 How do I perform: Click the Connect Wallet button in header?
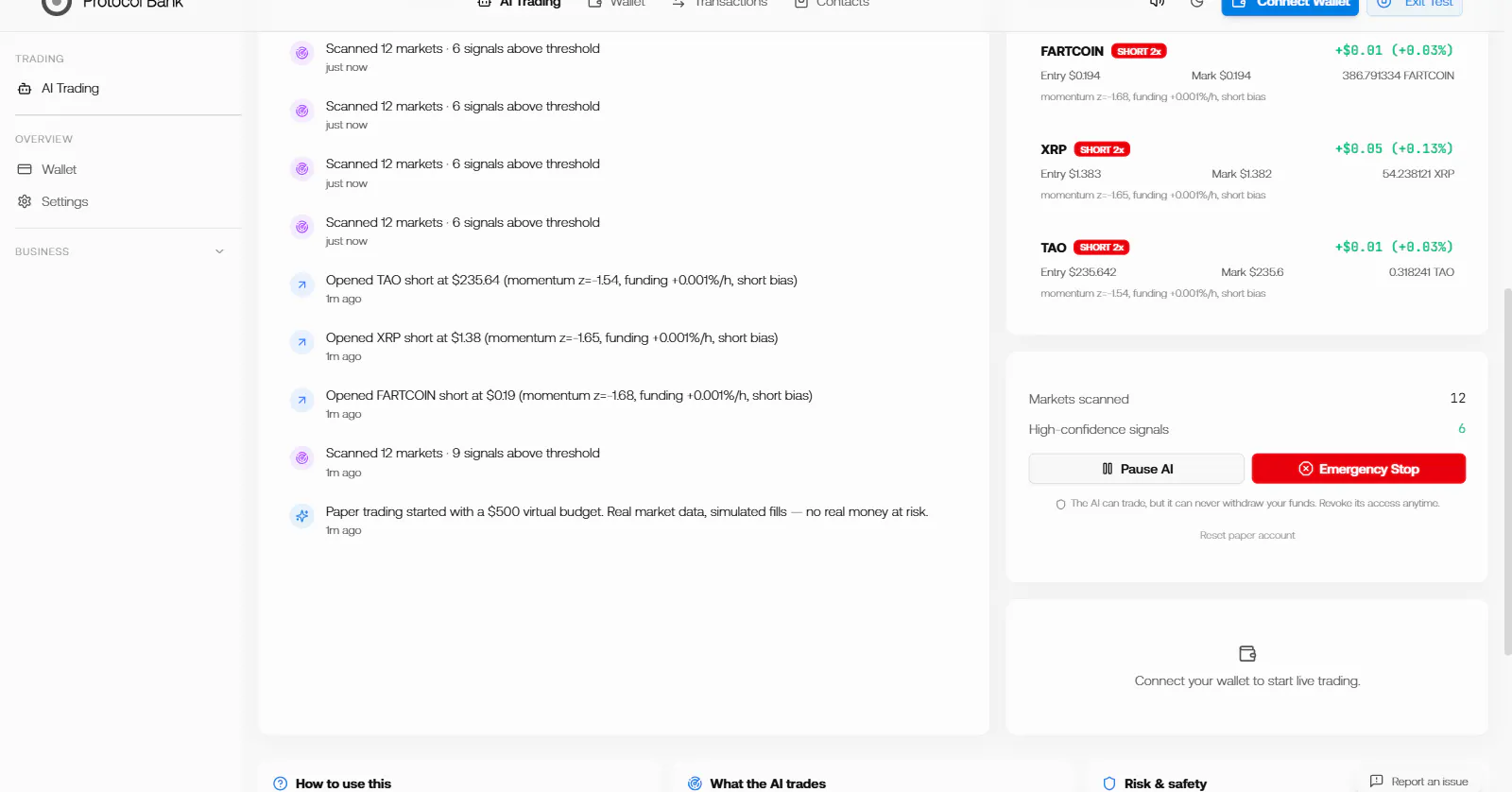pyautogui.click(x=1290, y=4)
